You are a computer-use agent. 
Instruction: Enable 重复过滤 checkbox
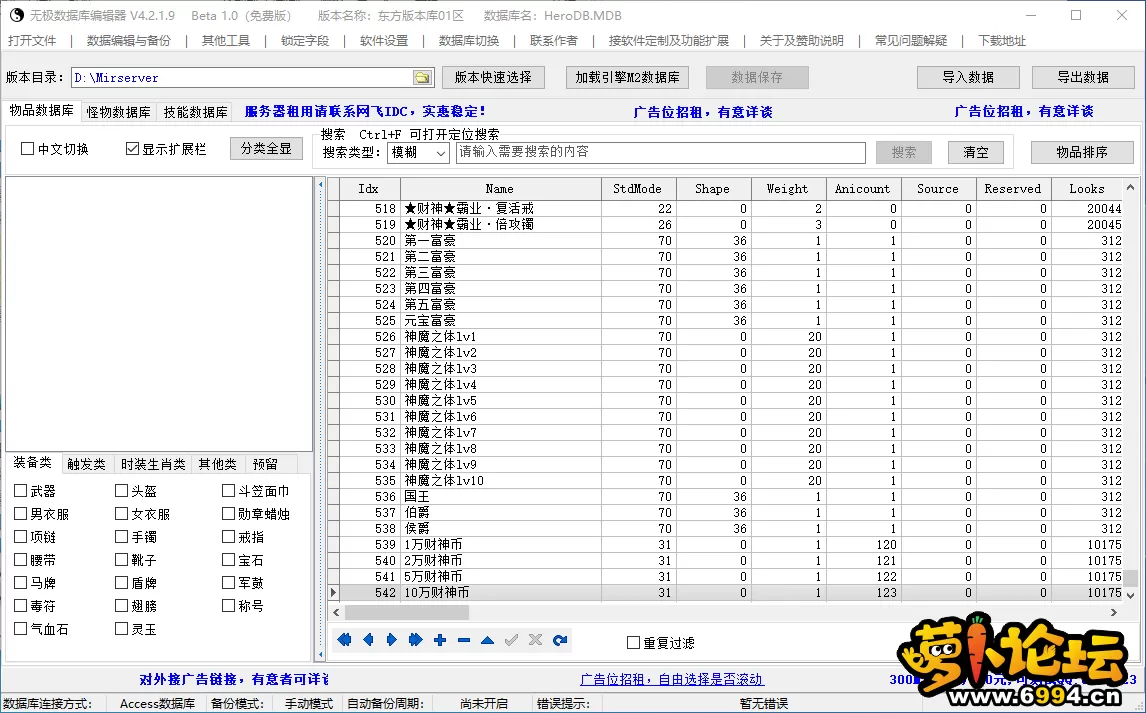634,643
